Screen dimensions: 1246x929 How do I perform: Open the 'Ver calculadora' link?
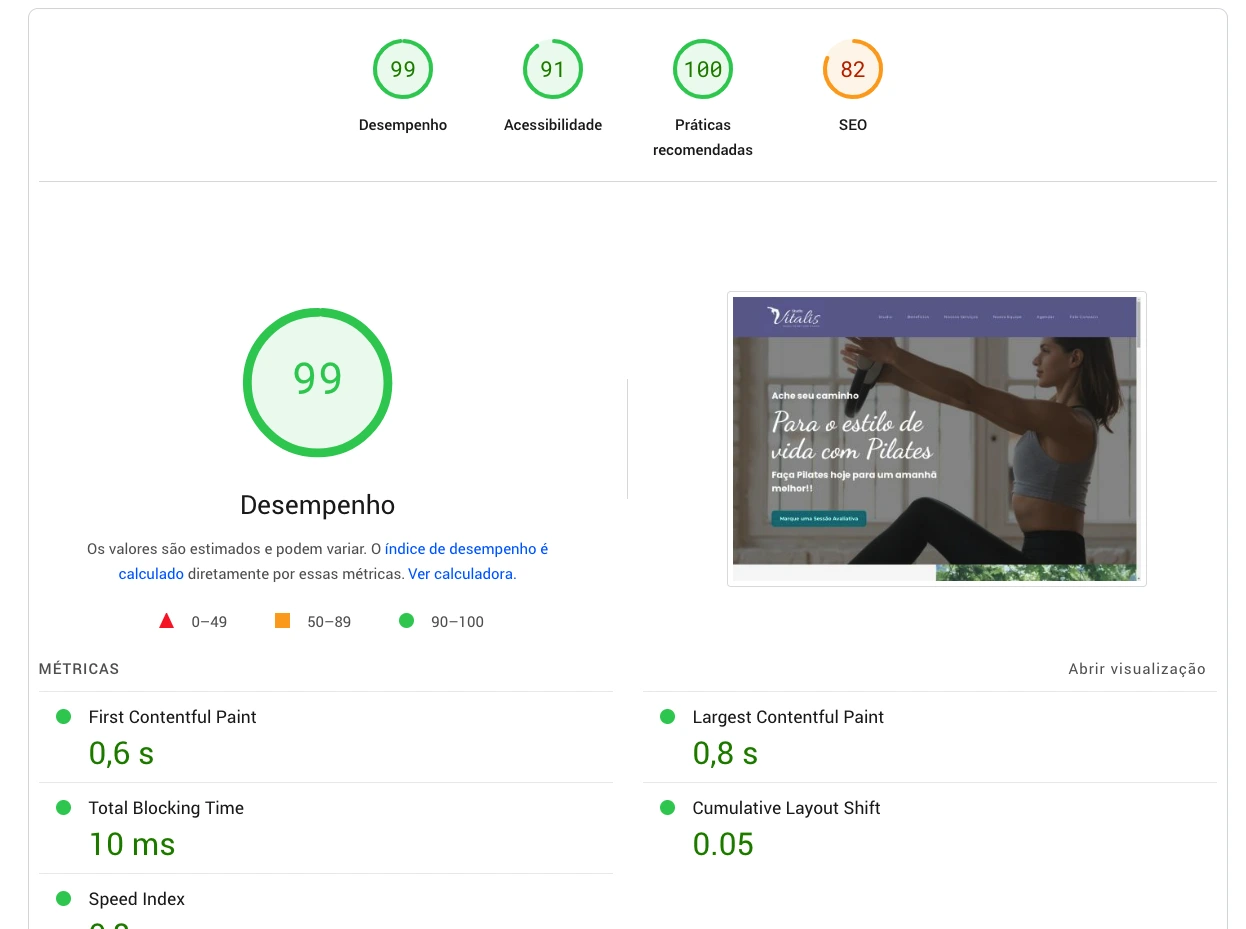tap(460, 574)
